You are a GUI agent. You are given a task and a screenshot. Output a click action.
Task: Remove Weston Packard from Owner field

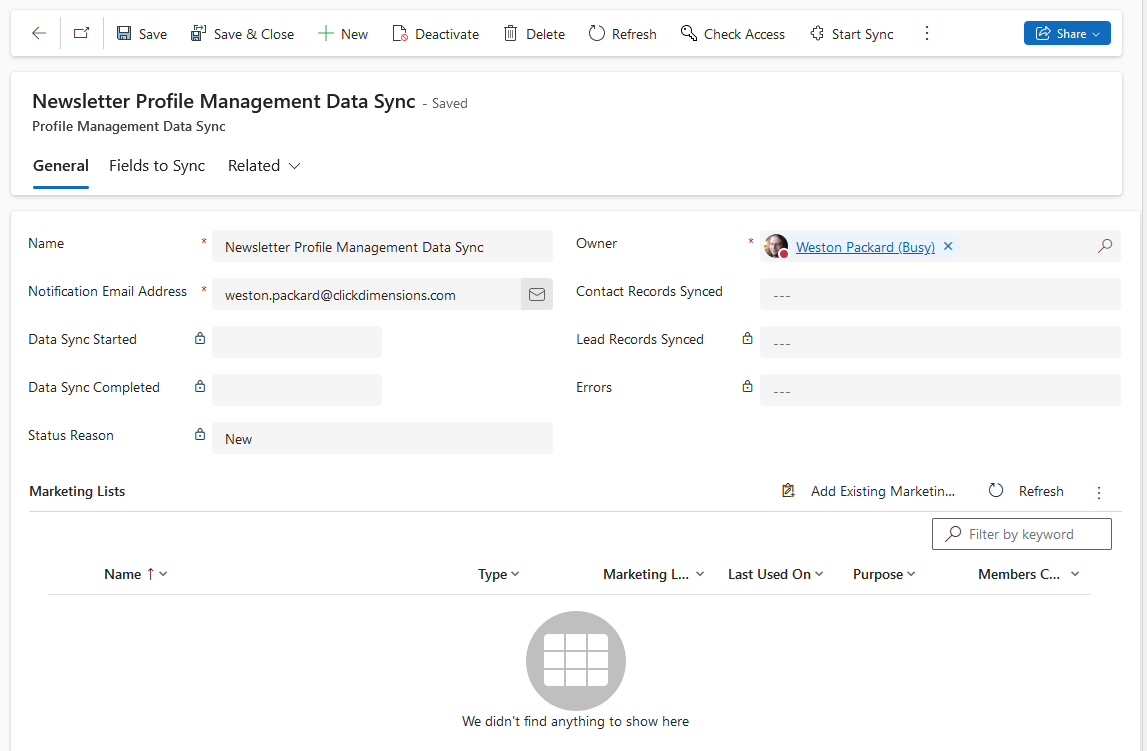click(948, 246)
